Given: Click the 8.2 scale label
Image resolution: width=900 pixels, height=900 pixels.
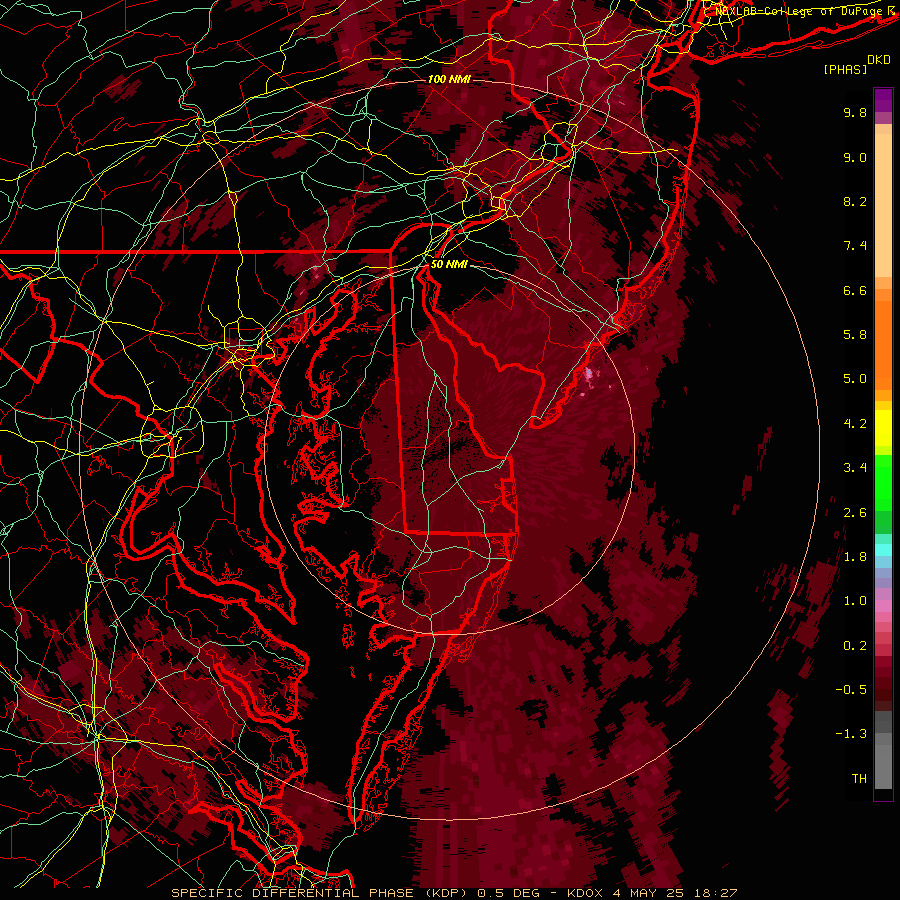Looking at the screenshot, I should point(855,201).
